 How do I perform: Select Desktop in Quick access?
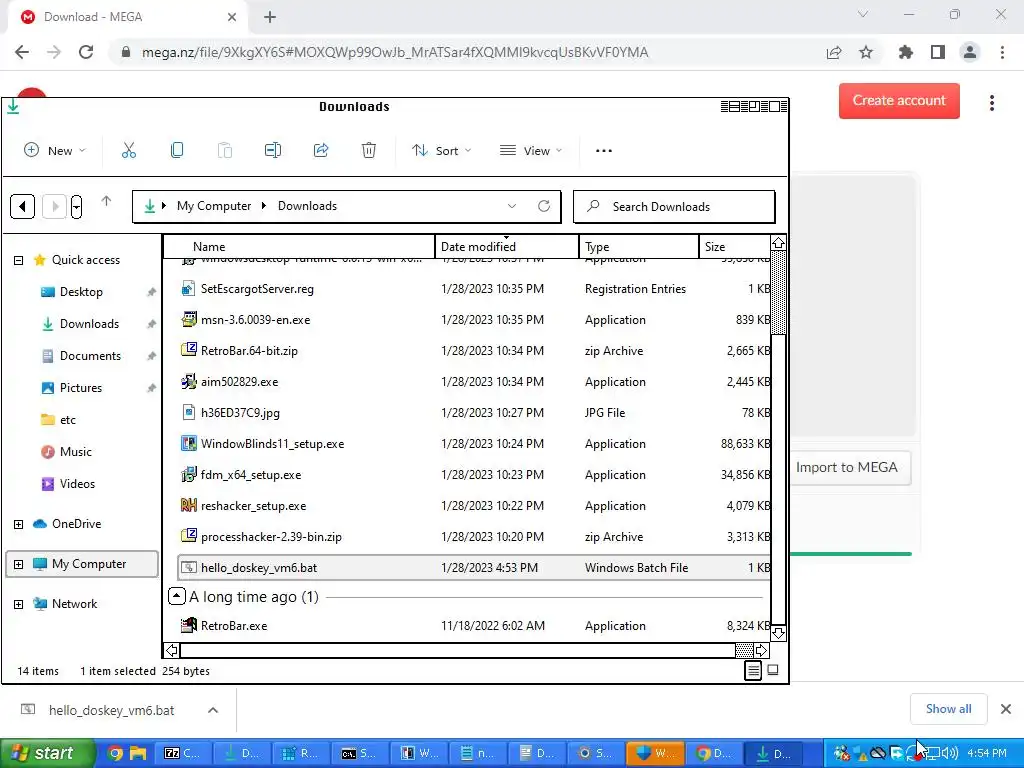pyautogui.click(x=81, y=292)
